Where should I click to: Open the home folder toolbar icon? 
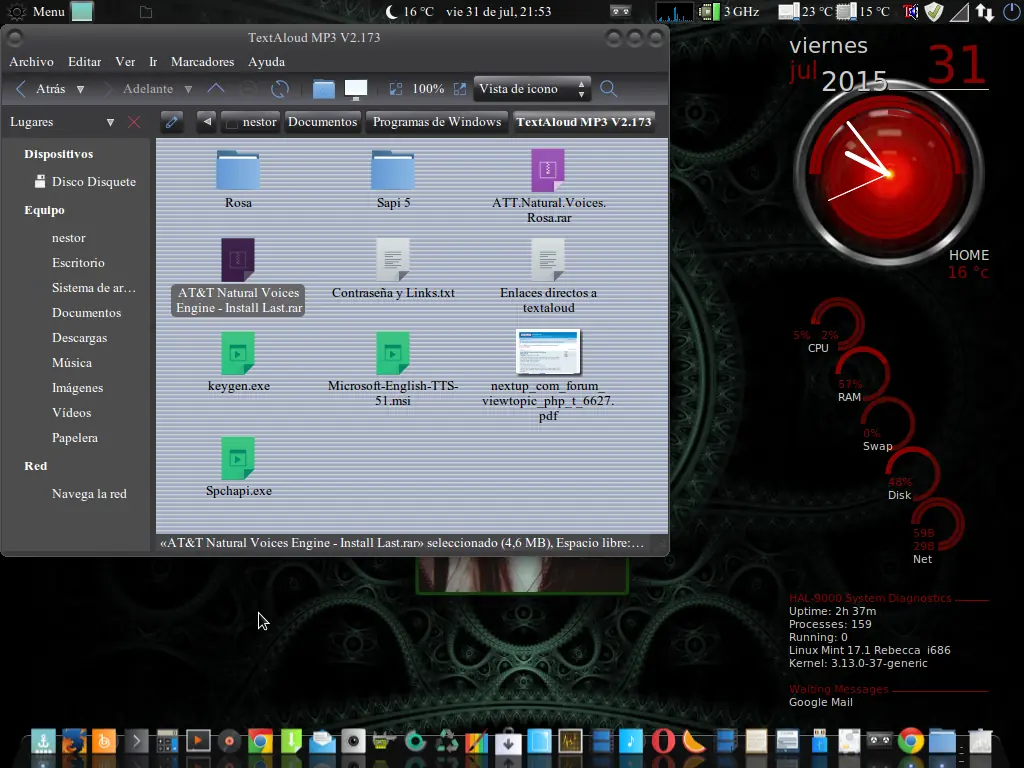tap(323, 89)
